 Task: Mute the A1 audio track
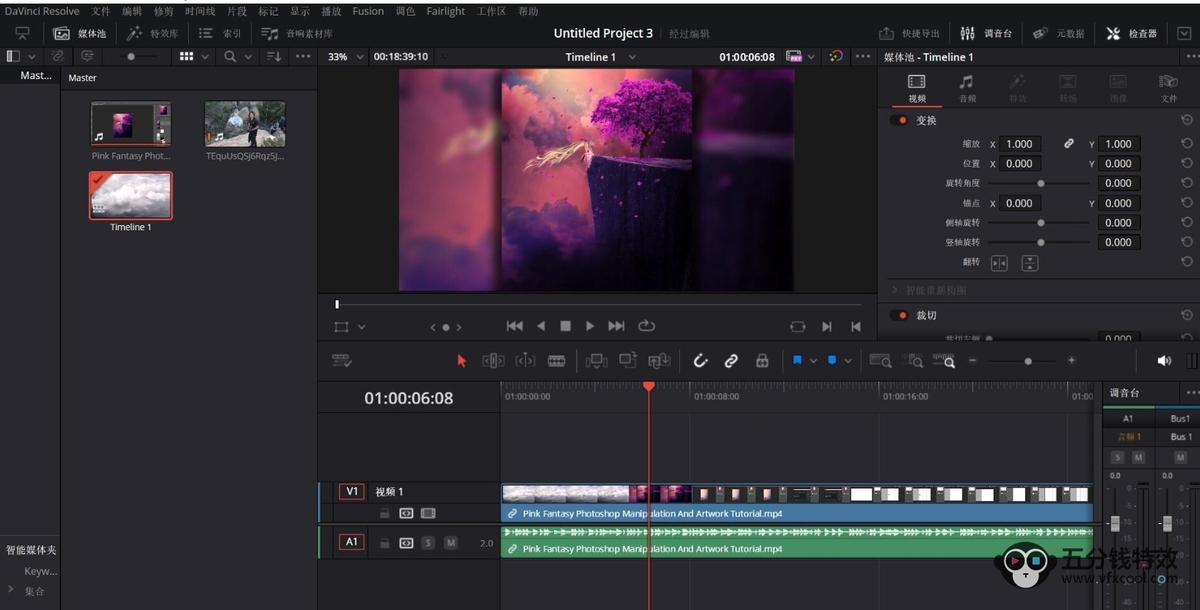coord(451,543)
